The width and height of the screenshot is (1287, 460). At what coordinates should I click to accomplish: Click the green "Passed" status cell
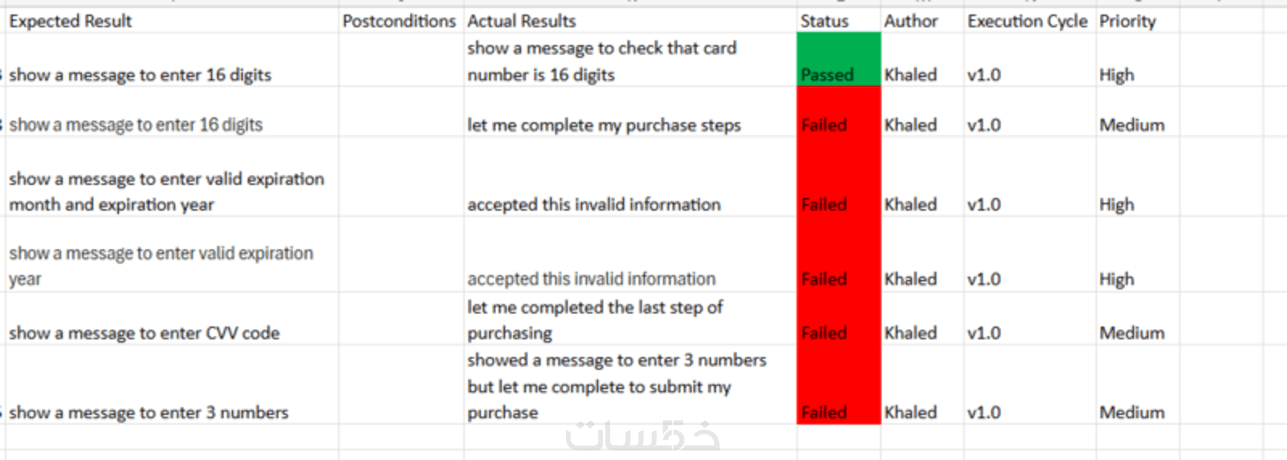[838, 60]
